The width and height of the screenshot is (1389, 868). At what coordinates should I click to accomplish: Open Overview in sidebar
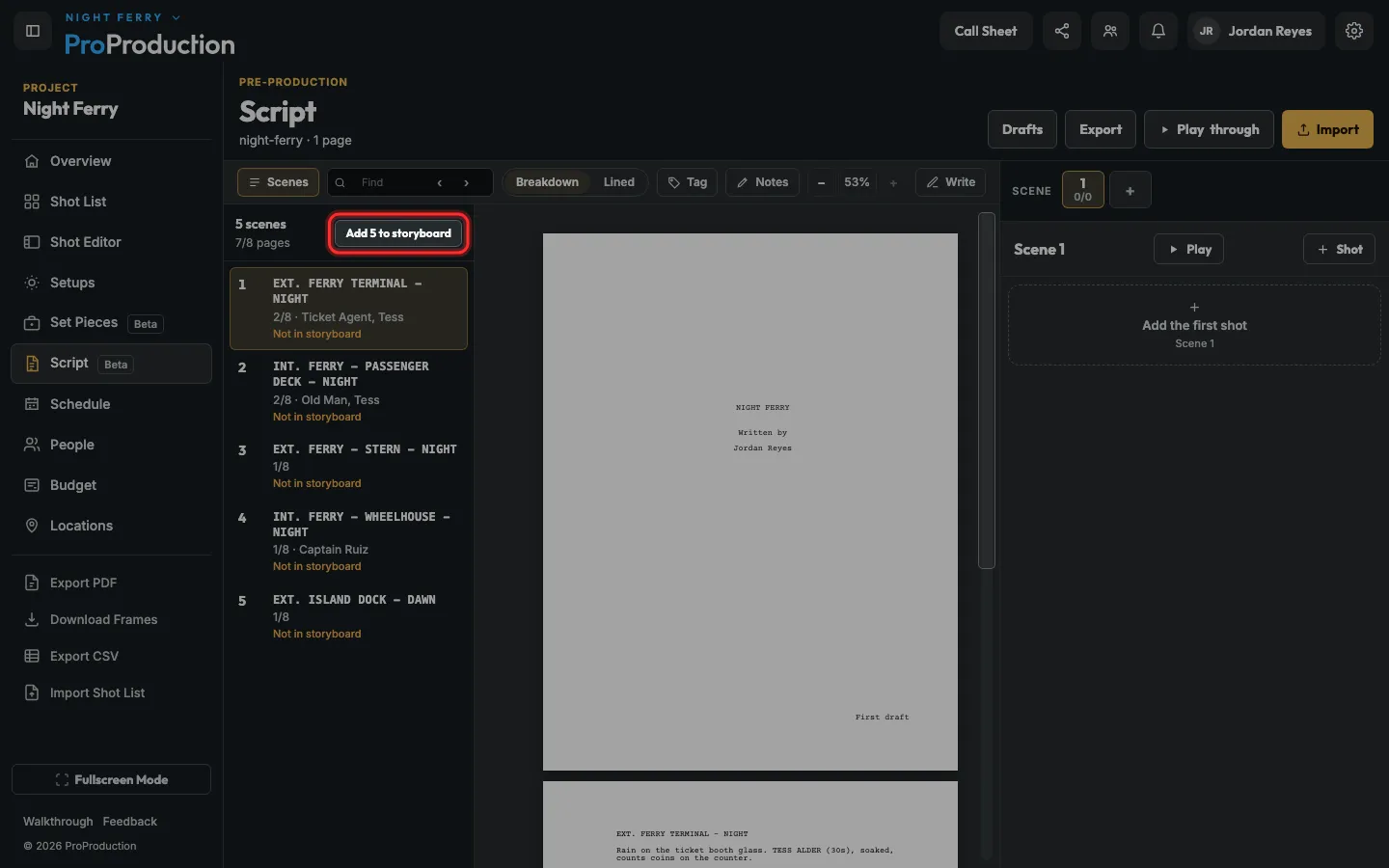tap(112, 161)
